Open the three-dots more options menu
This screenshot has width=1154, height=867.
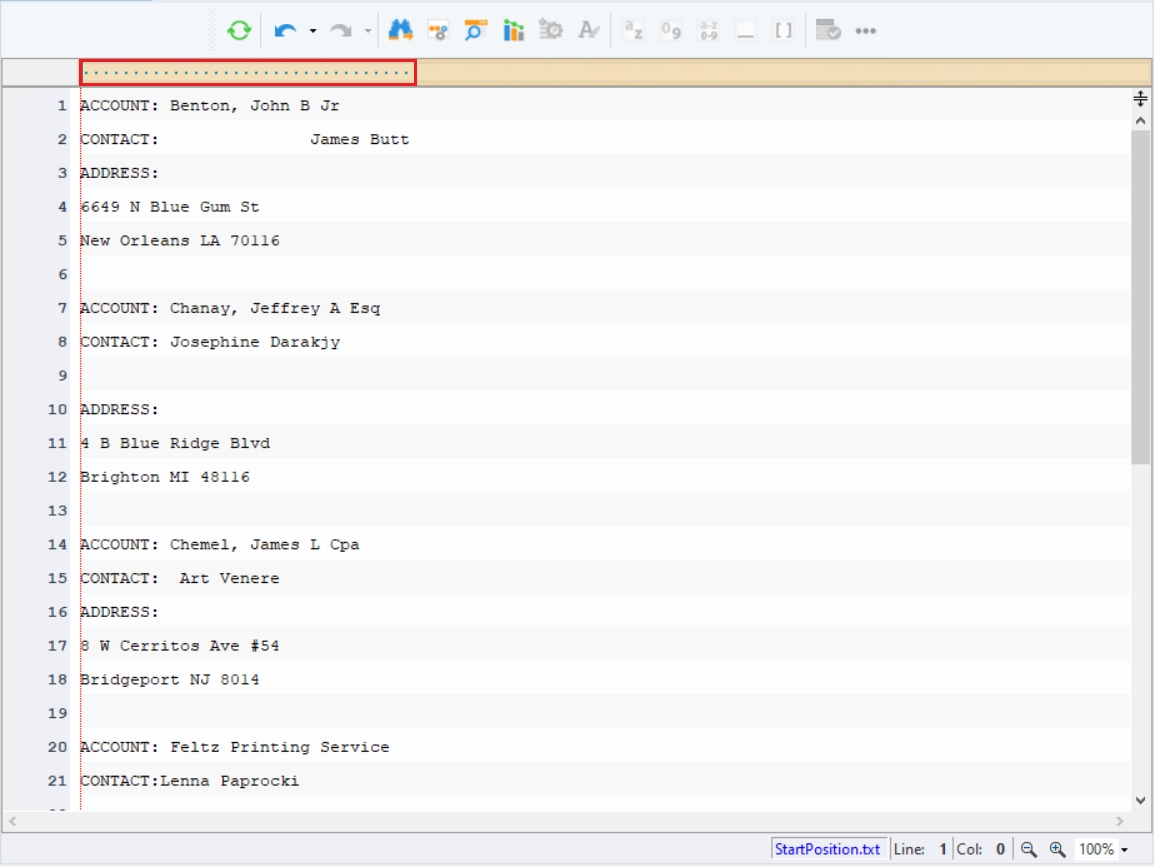pyautogui.click(x=866, y=31)
